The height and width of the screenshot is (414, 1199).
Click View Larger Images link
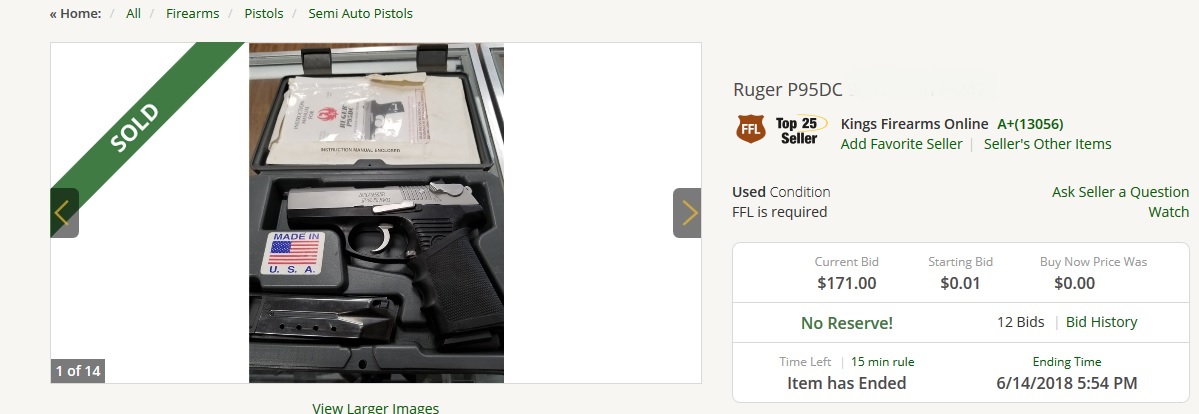375,407
